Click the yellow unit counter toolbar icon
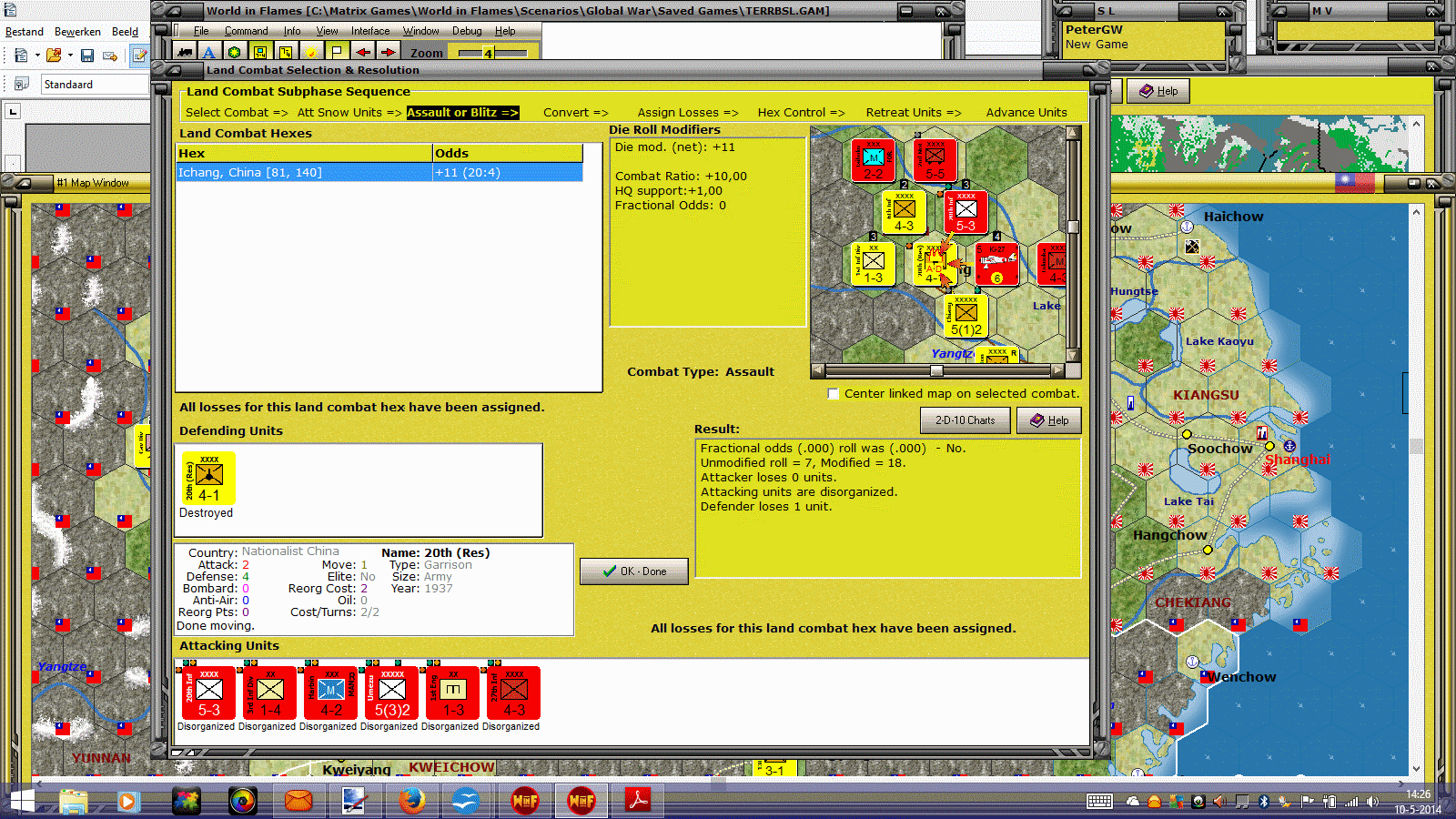Screen dimensions: 1456x819 click(260, 53)
